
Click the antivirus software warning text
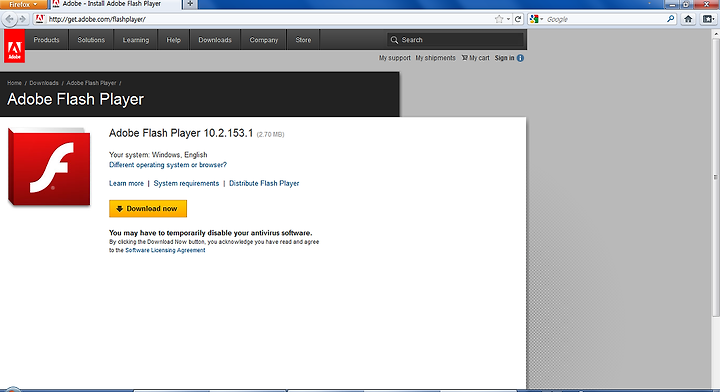(210, 233)
